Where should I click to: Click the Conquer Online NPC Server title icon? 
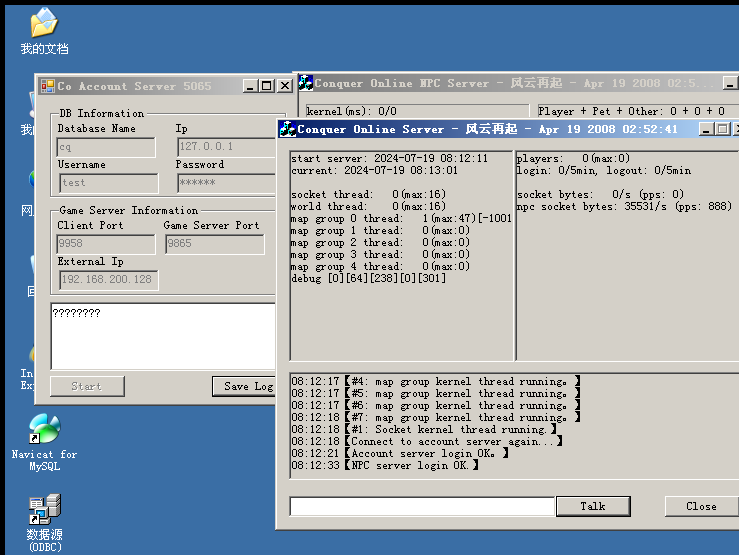tap(305, 82)
